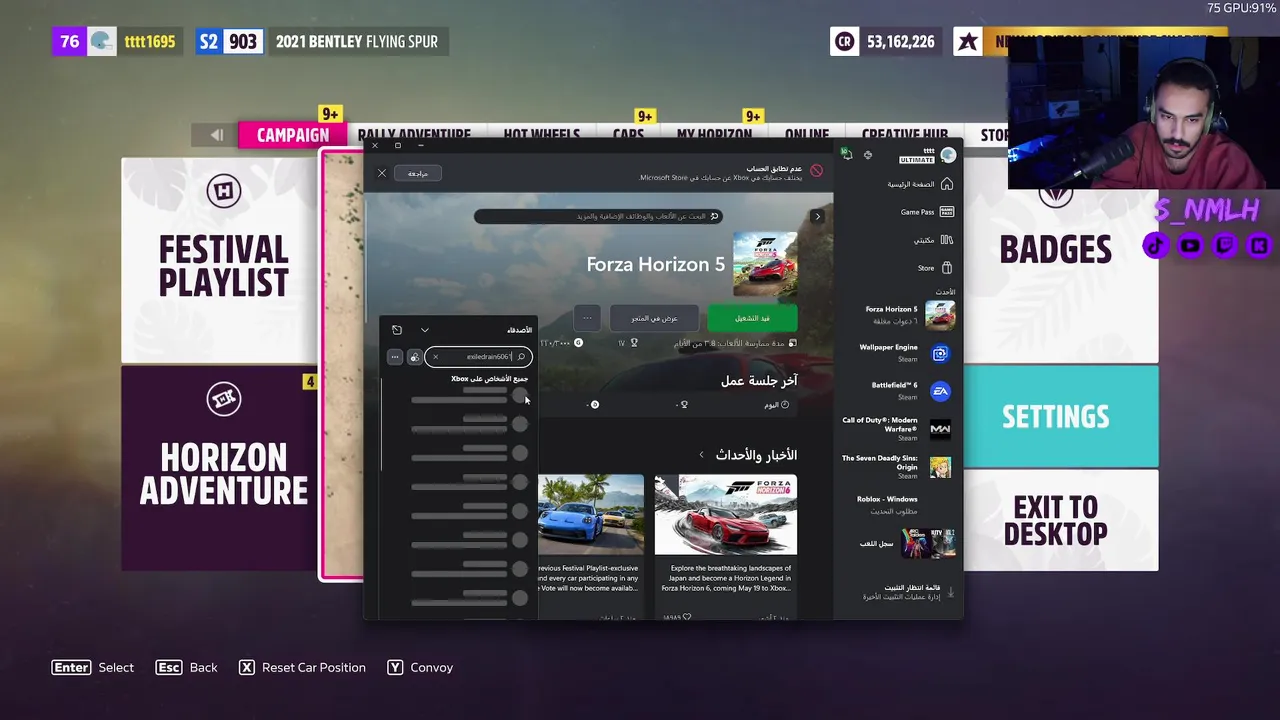Viewport: 1280px width, 720px height.
Task: Open the SETTINGS tile
Action: click(1060, 416)
